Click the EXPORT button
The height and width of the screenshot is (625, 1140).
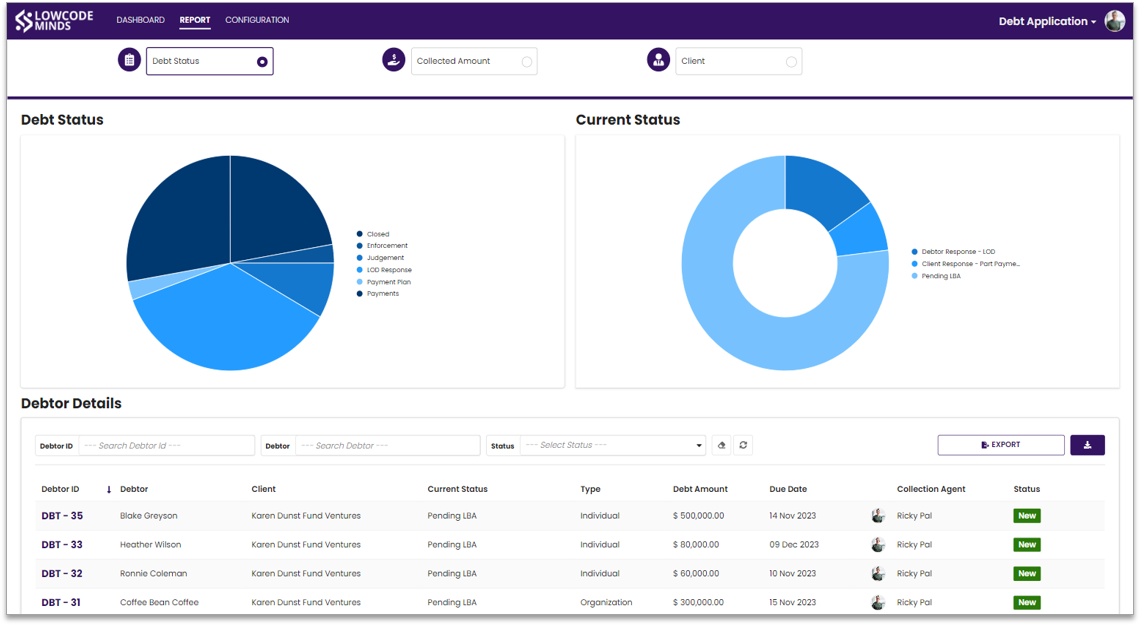[1000, 445]
